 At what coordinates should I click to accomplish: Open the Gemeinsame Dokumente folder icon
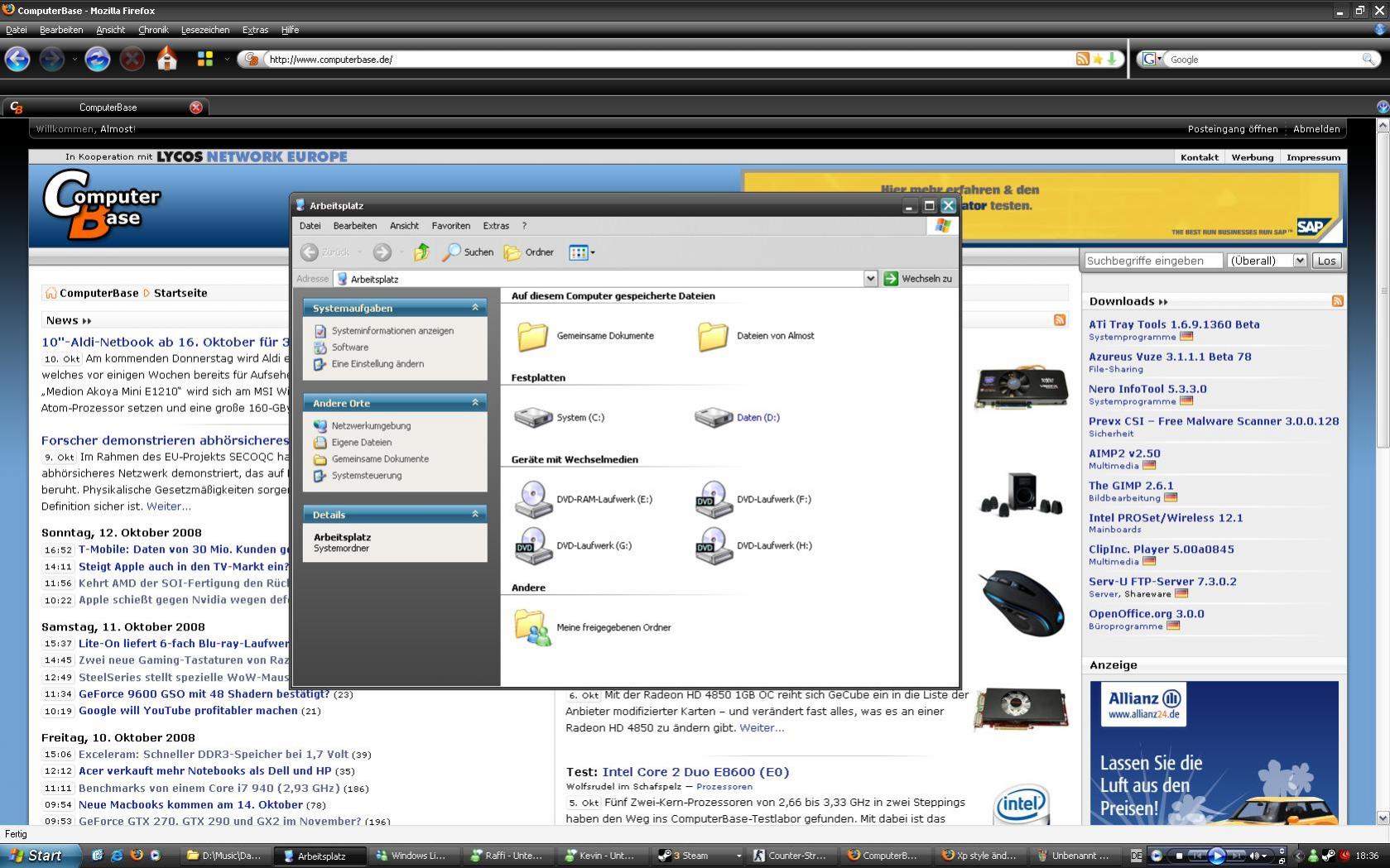click(x=532, y=336)
